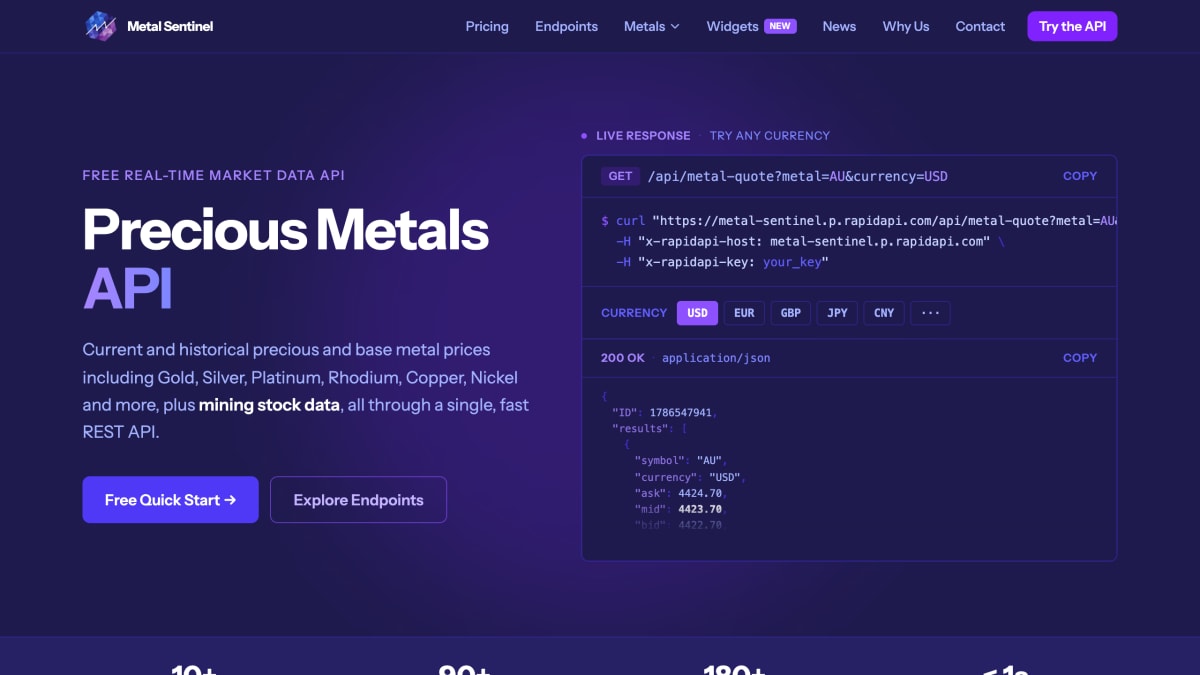Go to Endpoints in the navigation
This screenshot has width=1200, height=675.
pyautogui.click(x=566, y=26)
